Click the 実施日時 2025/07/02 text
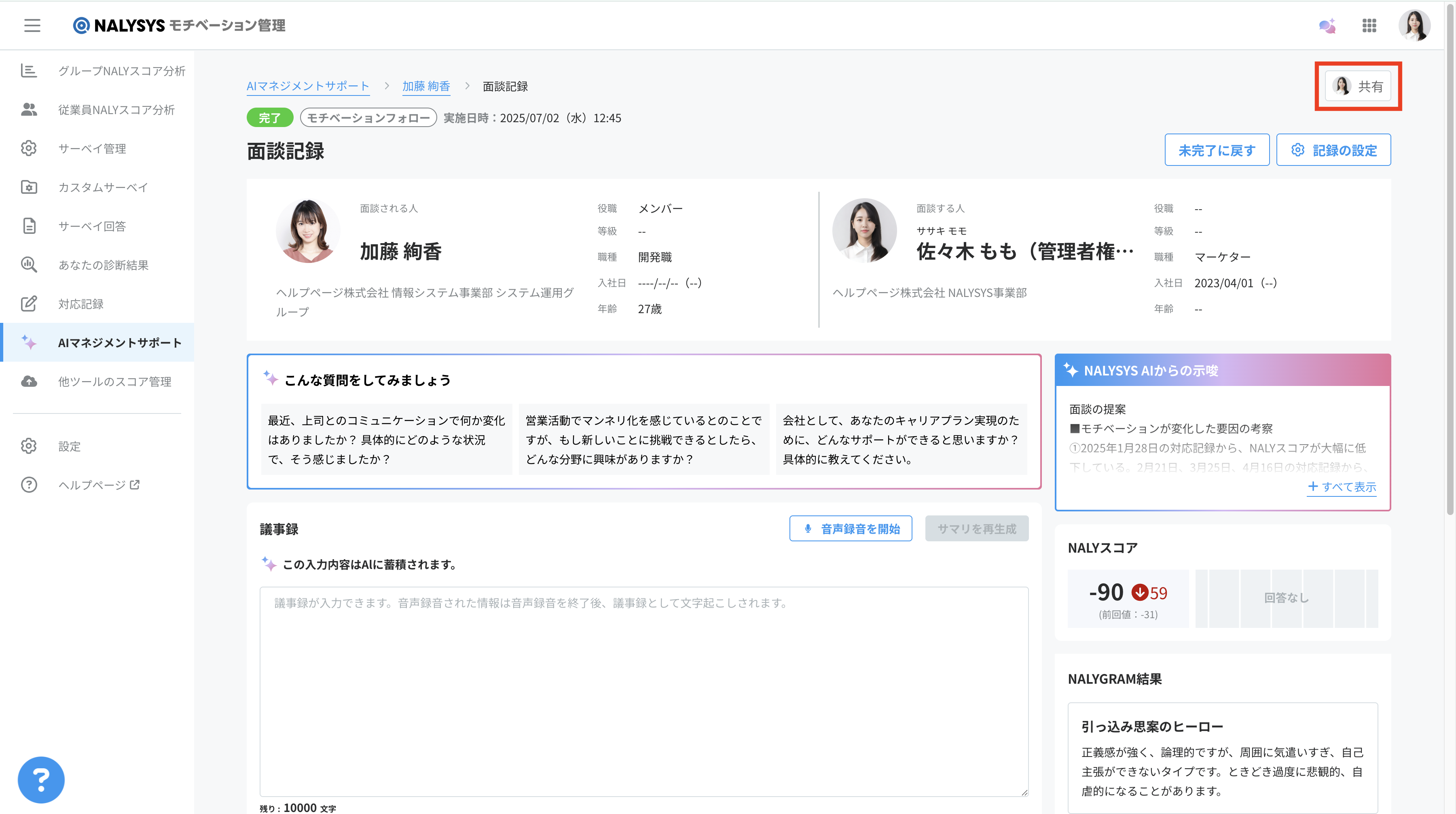1456x814 pixels. point(532,118)
